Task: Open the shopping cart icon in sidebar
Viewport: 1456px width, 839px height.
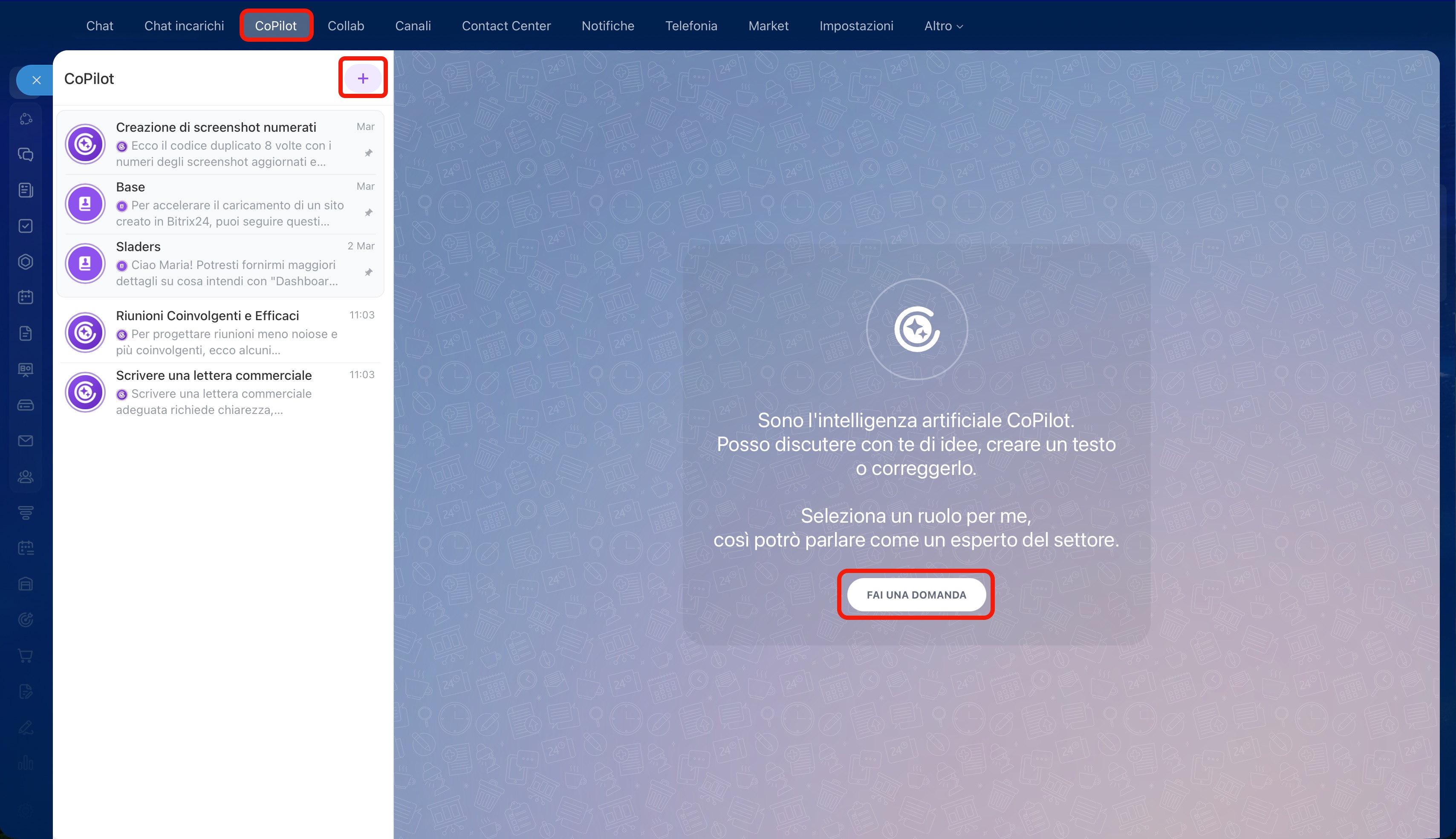Action: coord(25,655)
